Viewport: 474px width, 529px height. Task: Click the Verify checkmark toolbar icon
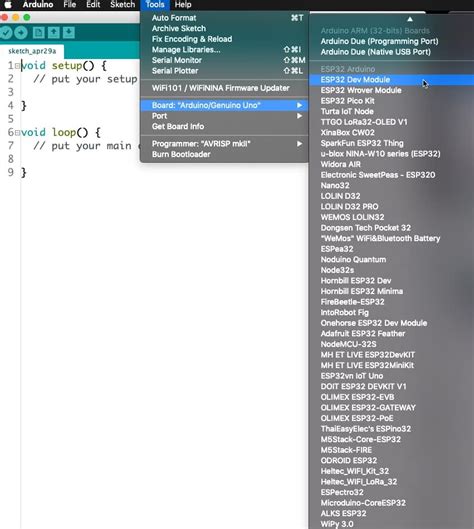(x=6, y=33)
